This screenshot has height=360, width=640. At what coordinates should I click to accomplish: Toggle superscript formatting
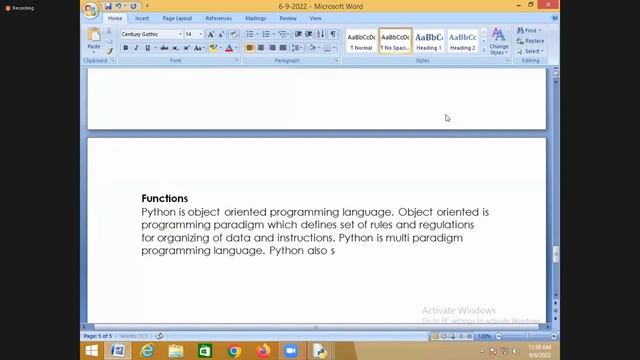point(186,48)
